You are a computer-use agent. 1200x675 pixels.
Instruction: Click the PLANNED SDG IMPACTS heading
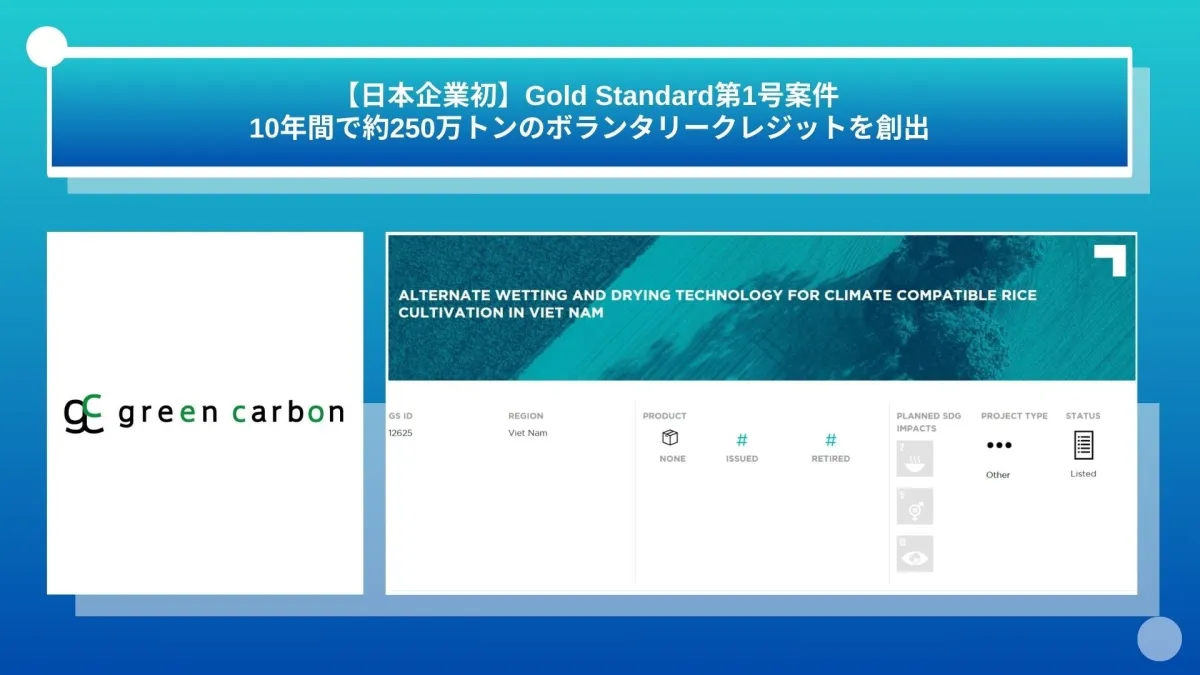click(928, 422)
